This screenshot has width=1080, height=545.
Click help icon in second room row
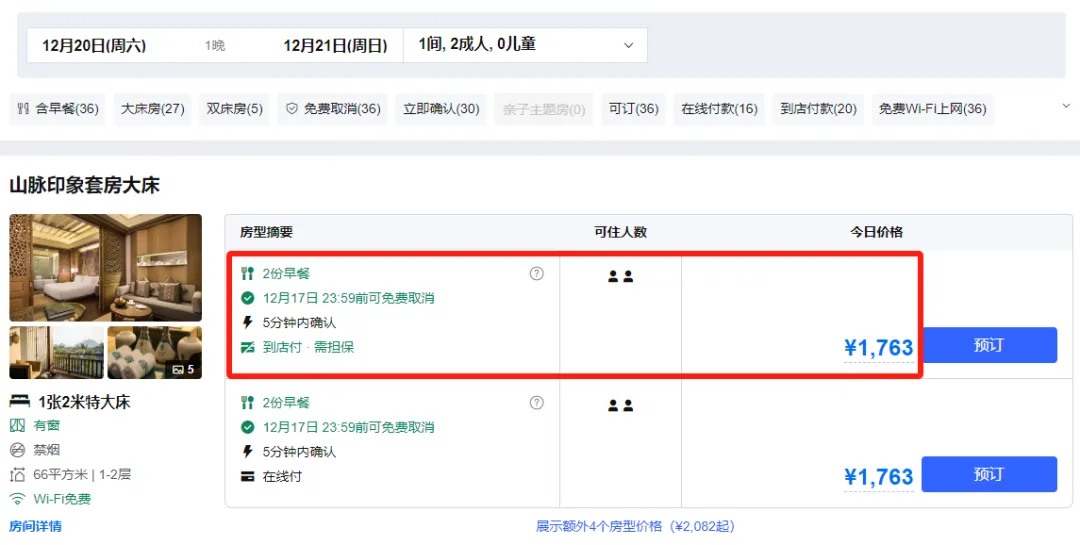point(537,403)
